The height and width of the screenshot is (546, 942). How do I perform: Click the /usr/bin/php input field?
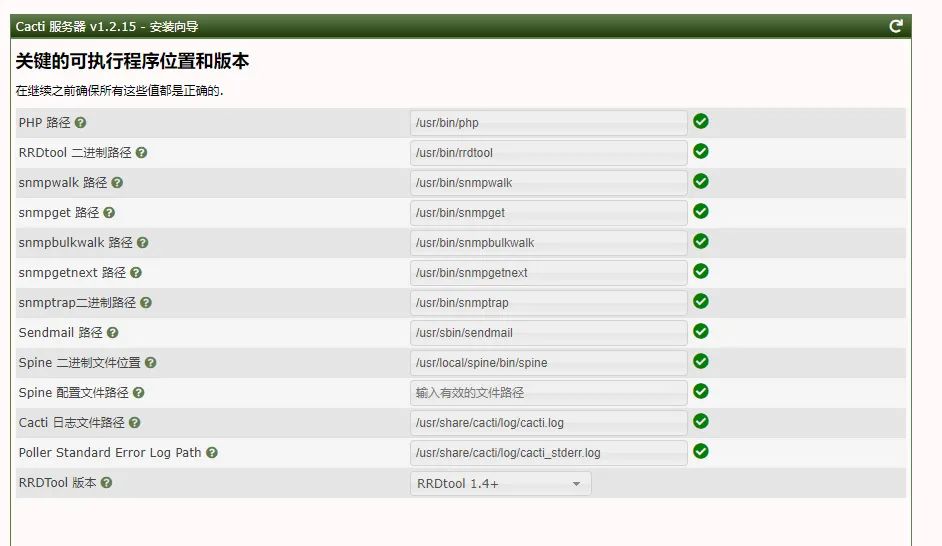click(548, 123)
